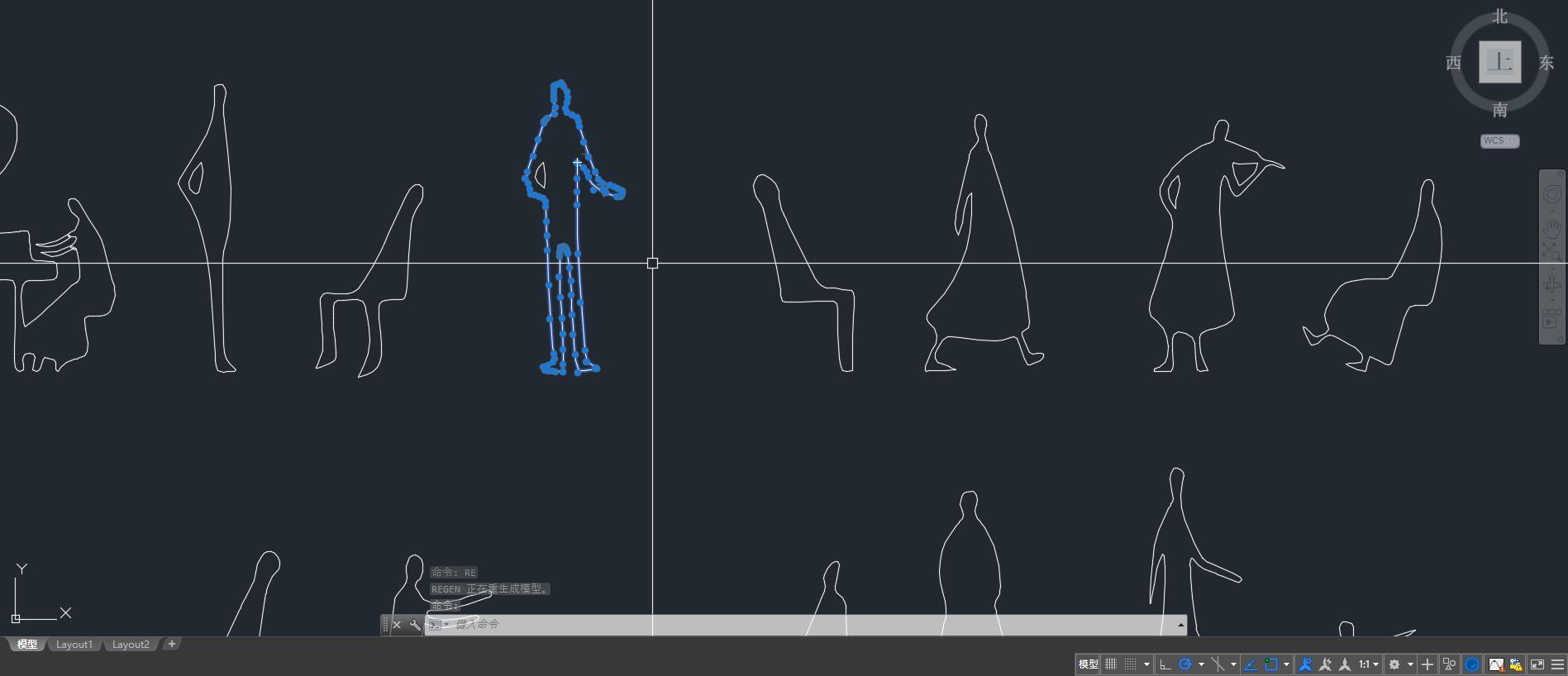Toggle polar tracking in status bar

[x=1185, y=664]
